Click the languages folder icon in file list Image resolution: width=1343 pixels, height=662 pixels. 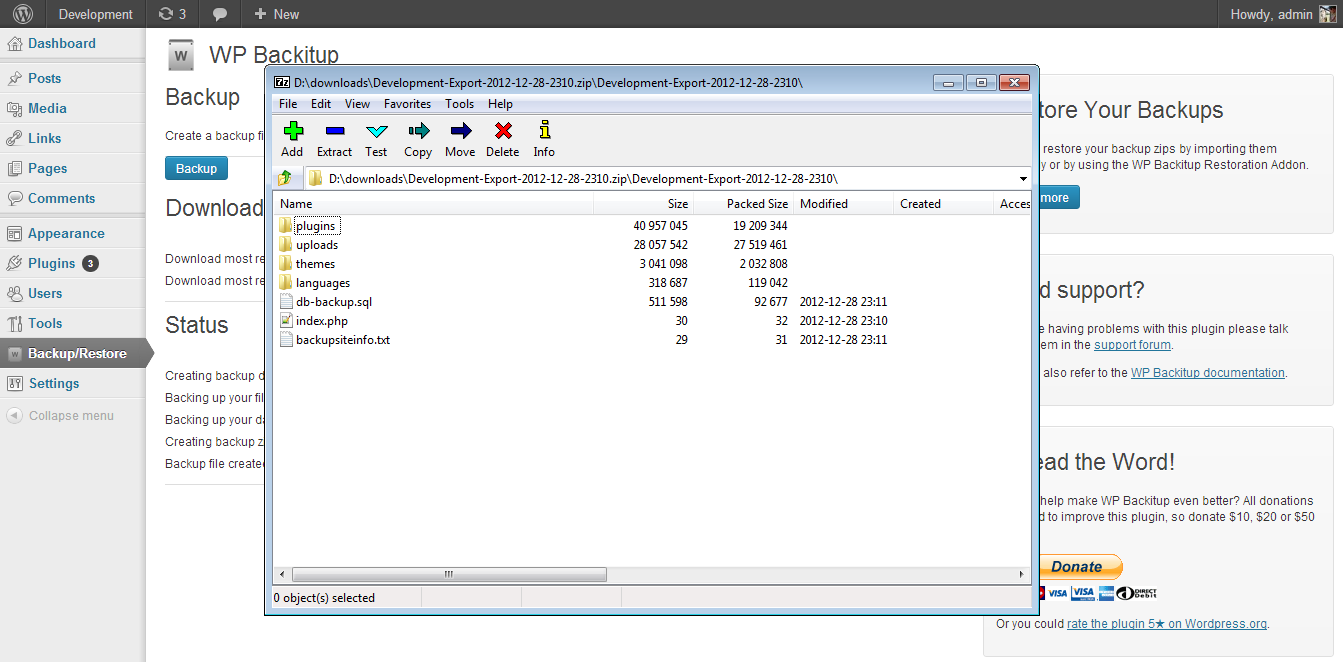click(x=285, y=283)
